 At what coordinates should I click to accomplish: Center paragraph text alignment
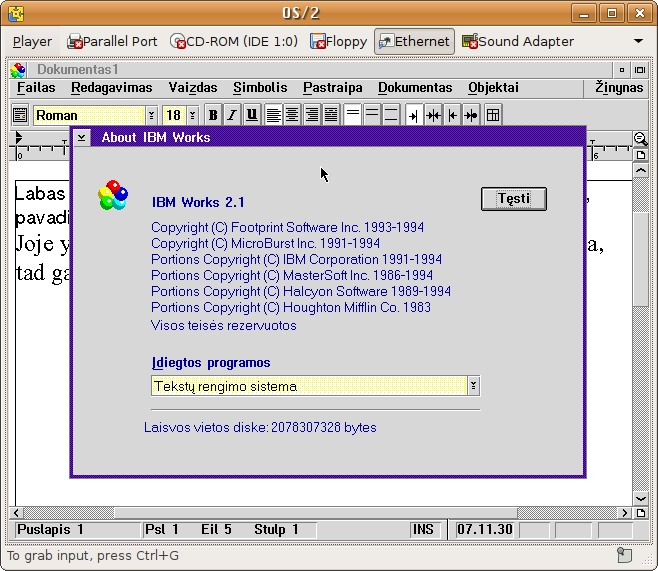[x=292, y=115]
